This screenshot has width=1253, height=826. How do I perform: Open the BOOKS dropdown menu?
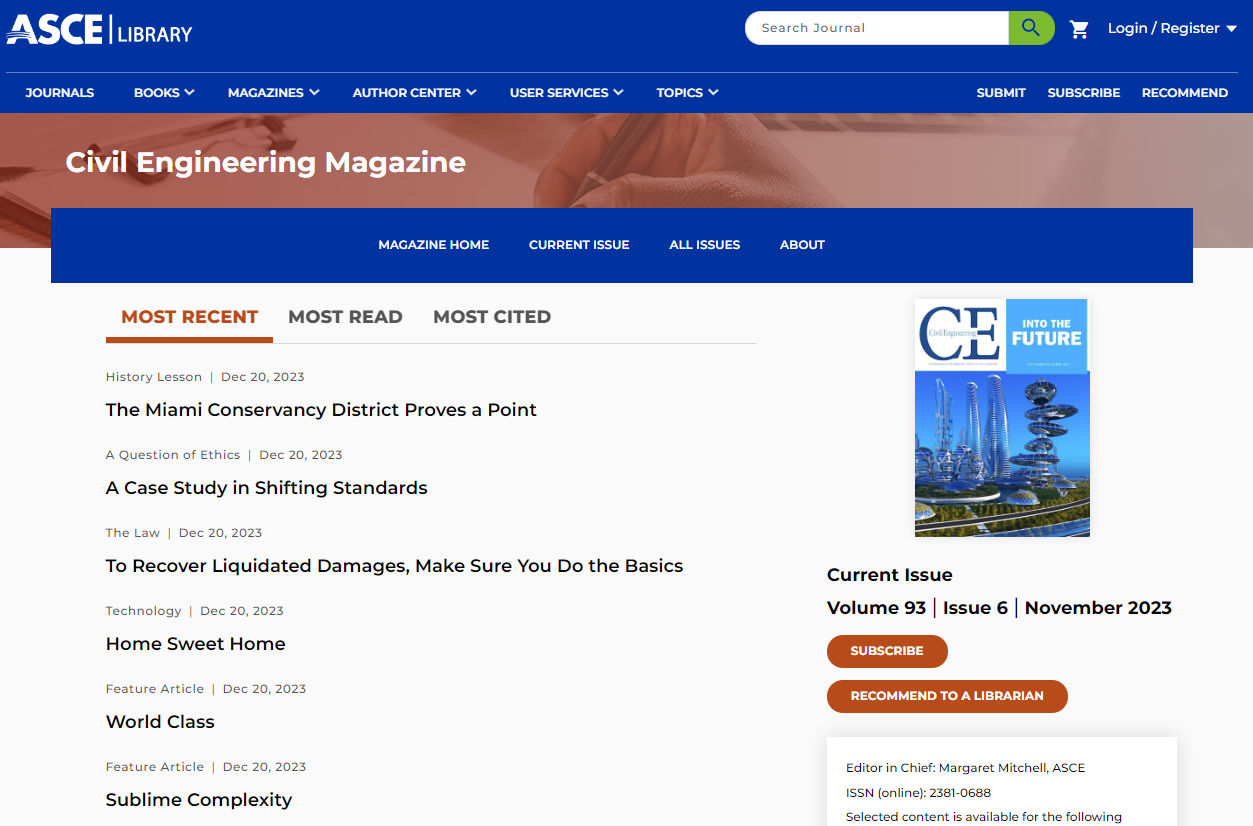pos(163,92)
